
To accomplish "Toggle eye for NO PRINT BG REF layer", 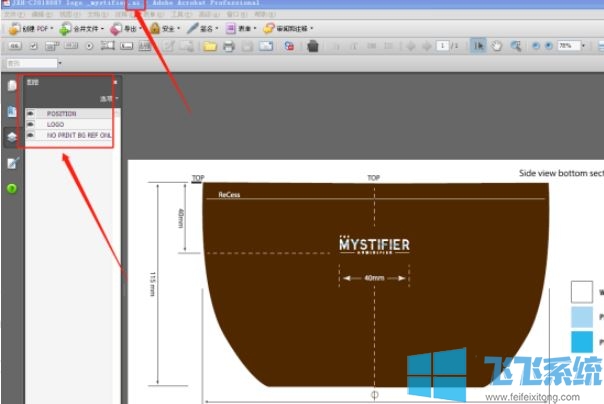I will pos(30,134).
